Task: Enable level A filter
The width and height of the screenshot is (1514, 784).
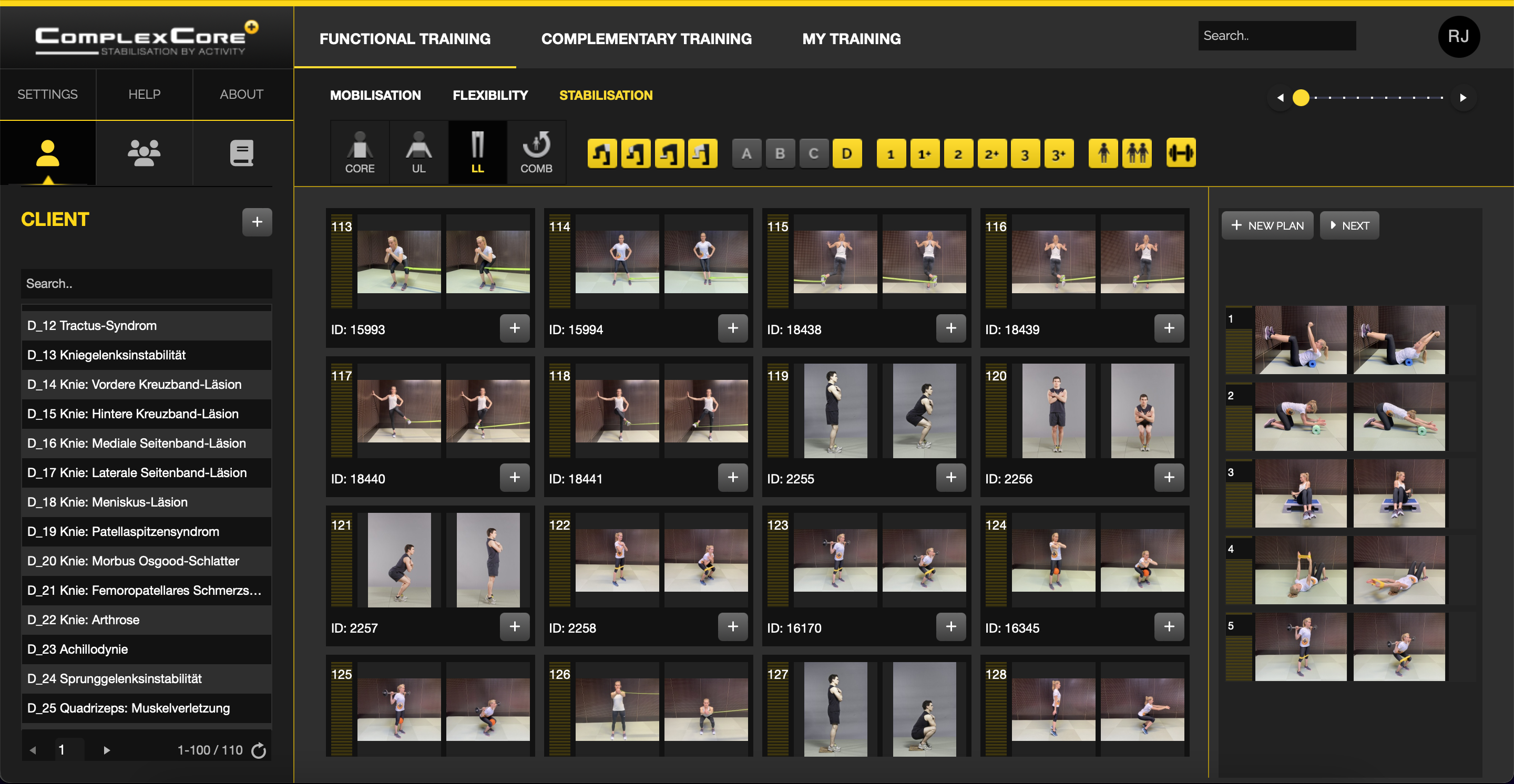Action: (746, 154)
